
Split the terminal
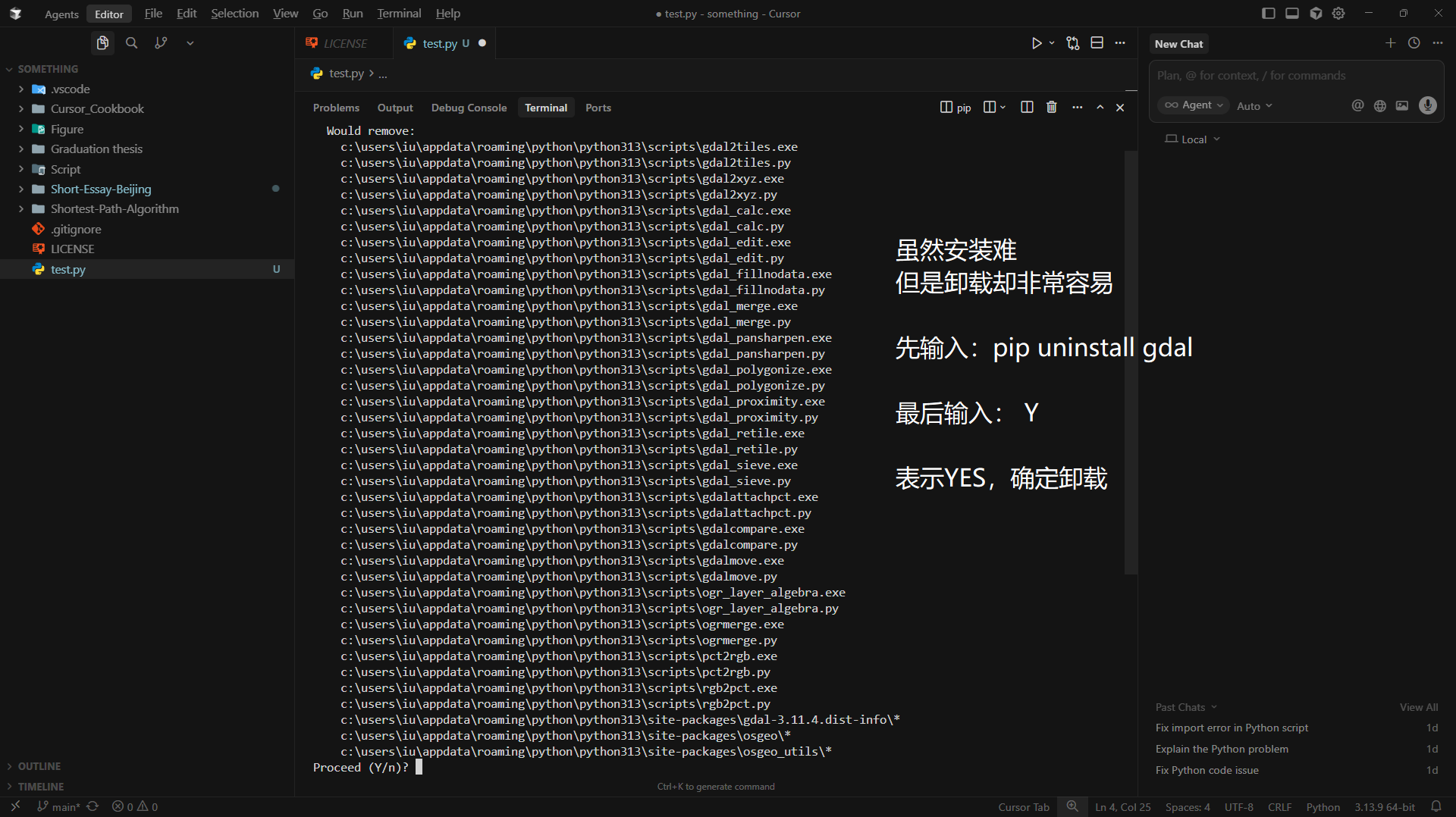1026,107
